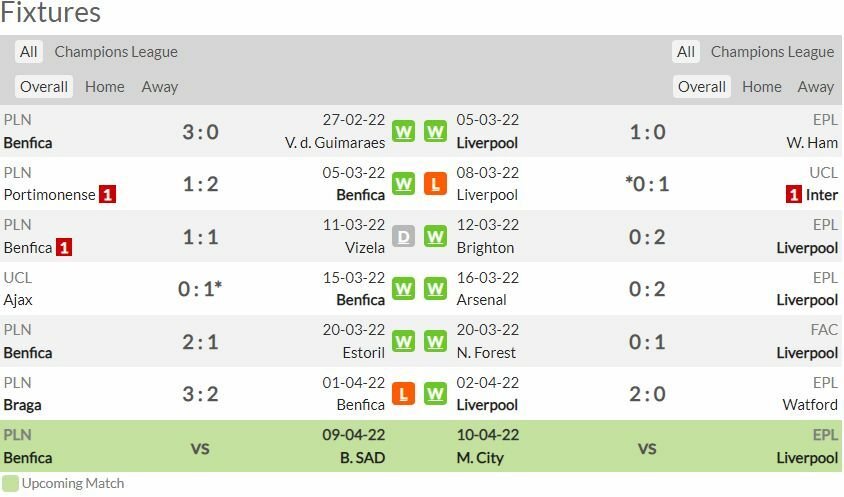Switch right table to Home fixtures

pos(761,87)
